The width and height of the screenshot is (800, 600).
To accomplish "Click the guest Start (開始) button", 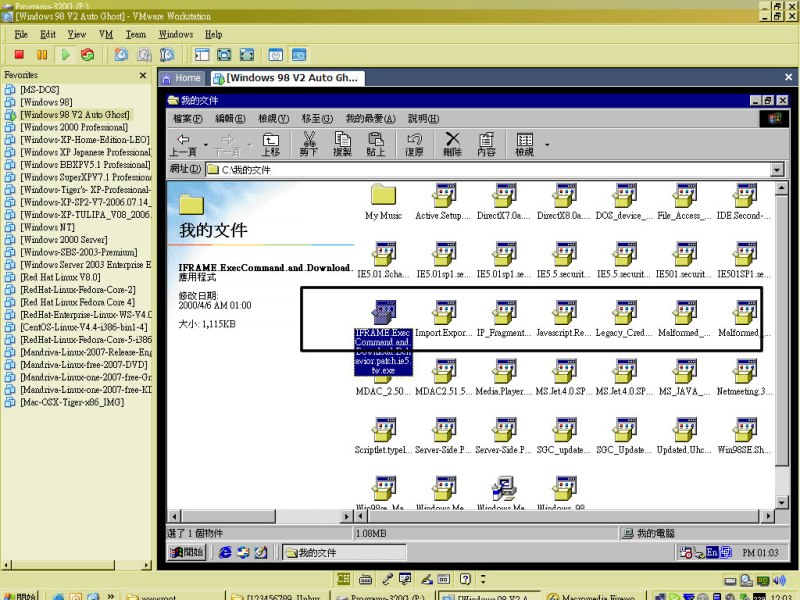I will point(187,552).
